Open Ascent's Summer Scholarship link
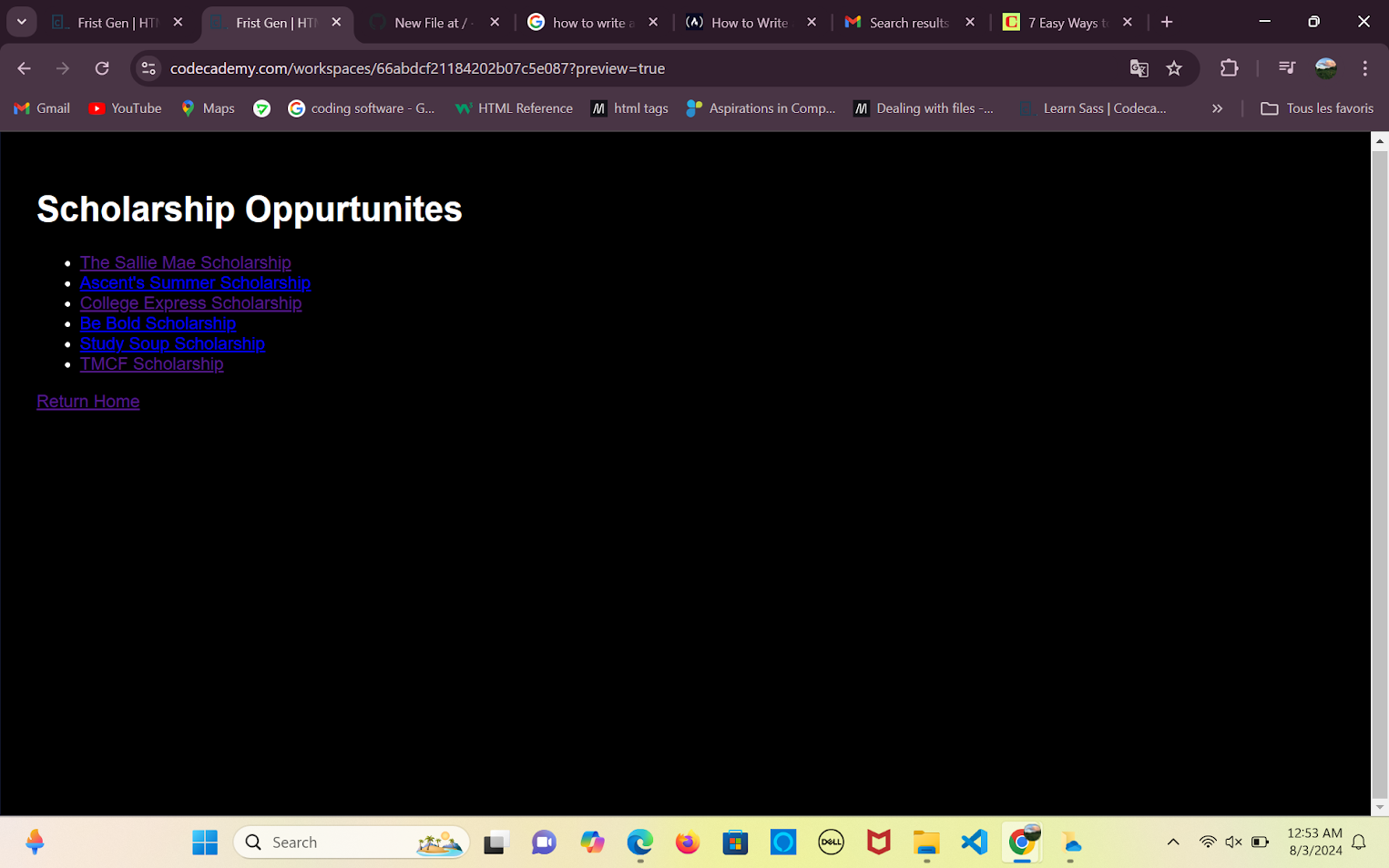Viewport: 1389px width, 868px height. [x=195, y=282]
